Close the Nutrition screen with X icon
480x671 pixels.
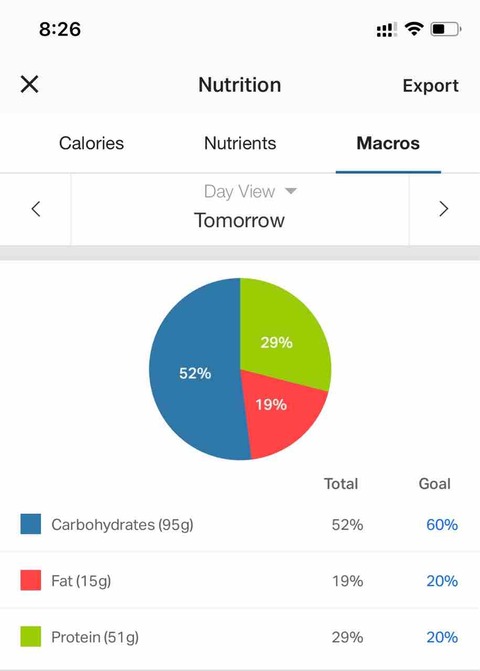(x=30, y=84)
